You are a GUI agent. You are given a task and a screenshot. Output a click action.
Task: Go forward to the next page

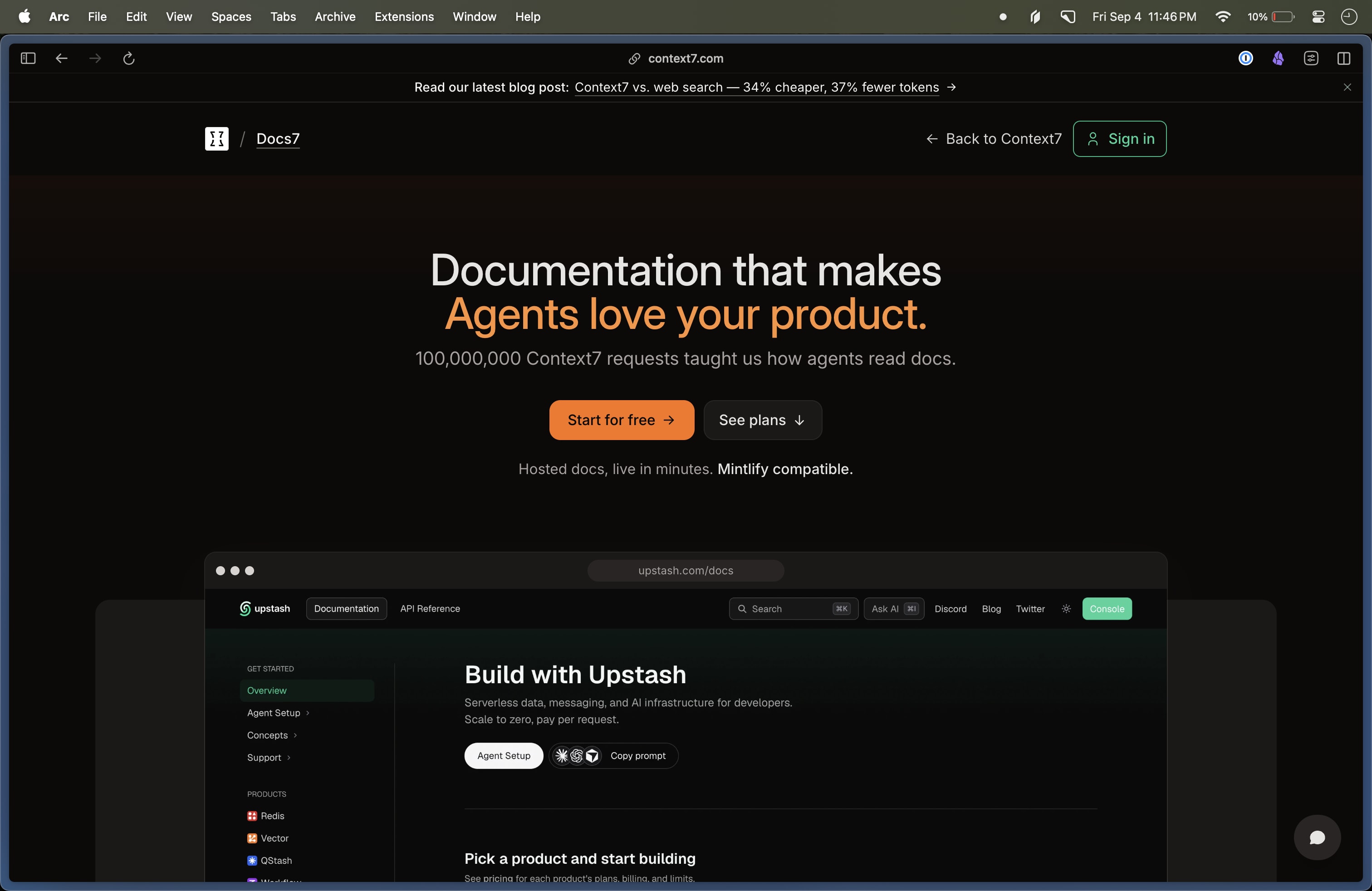[x=95, y=58]
